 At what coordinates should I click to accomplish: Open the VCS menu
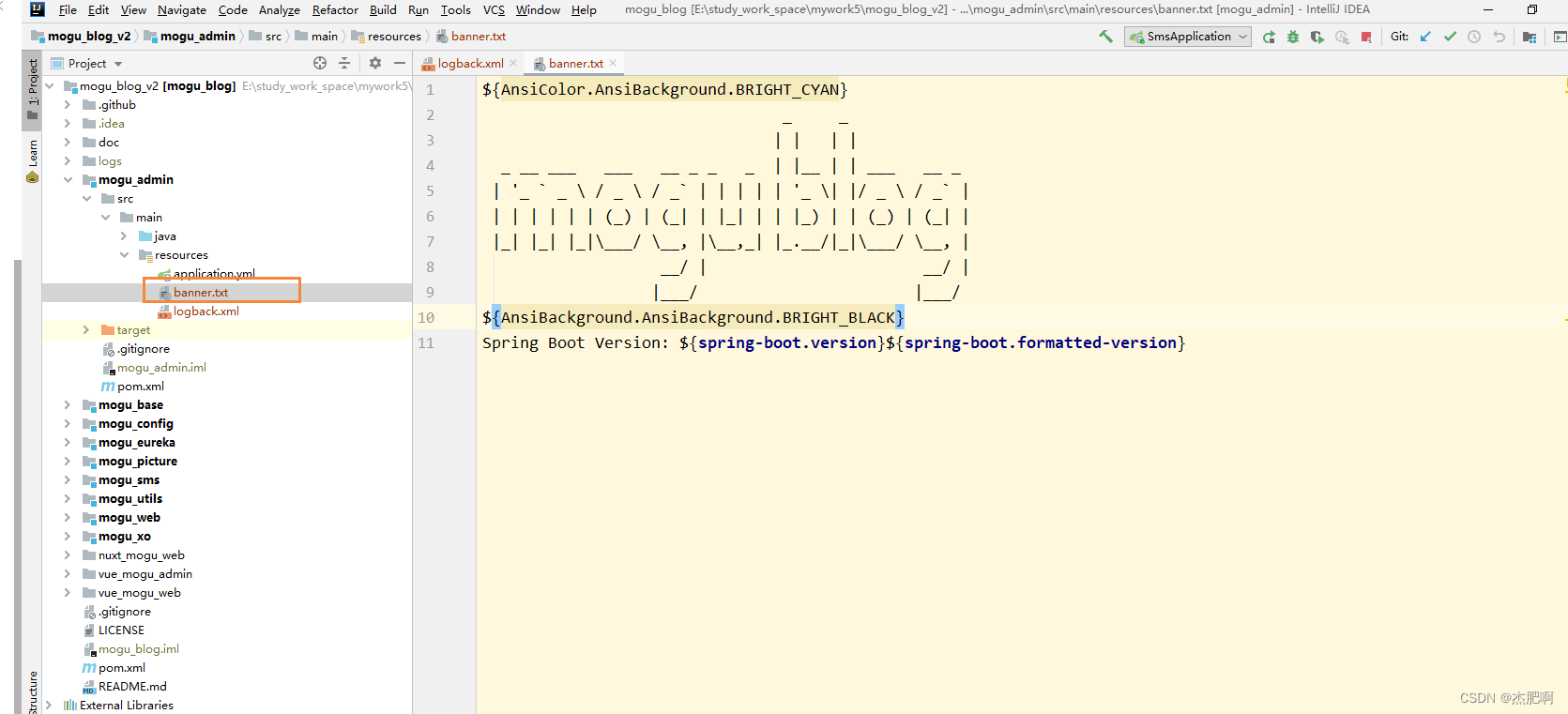(494, 9)
